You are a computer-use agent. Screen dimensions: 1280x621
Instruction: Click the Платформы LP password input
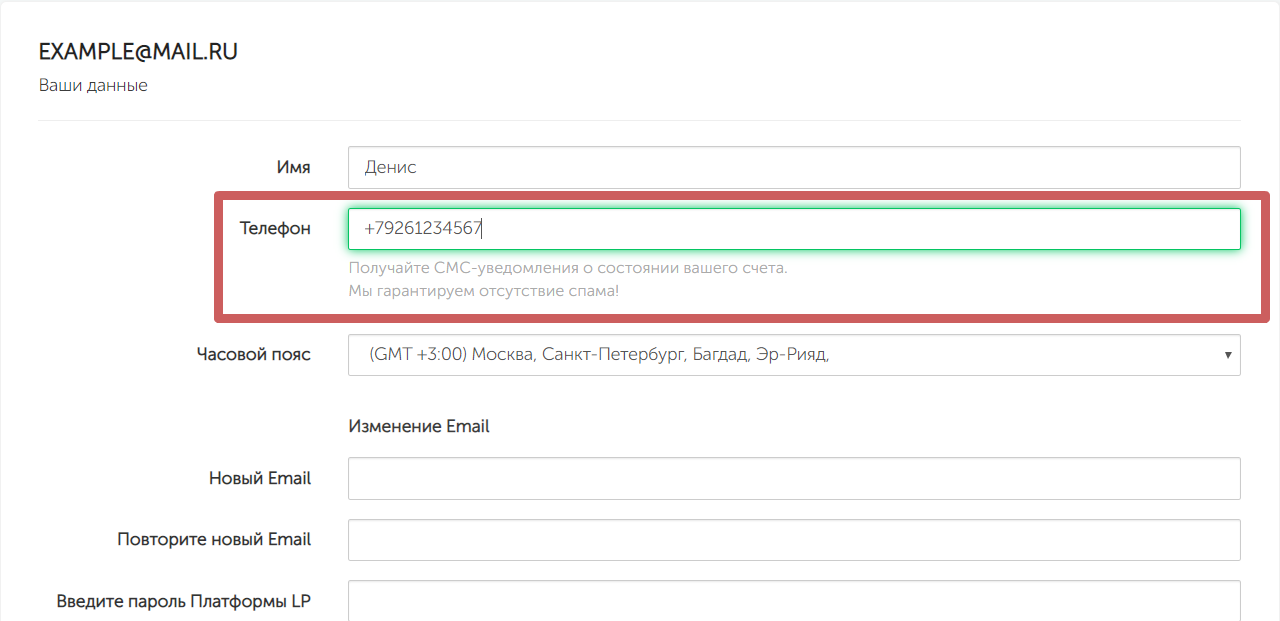793,601
